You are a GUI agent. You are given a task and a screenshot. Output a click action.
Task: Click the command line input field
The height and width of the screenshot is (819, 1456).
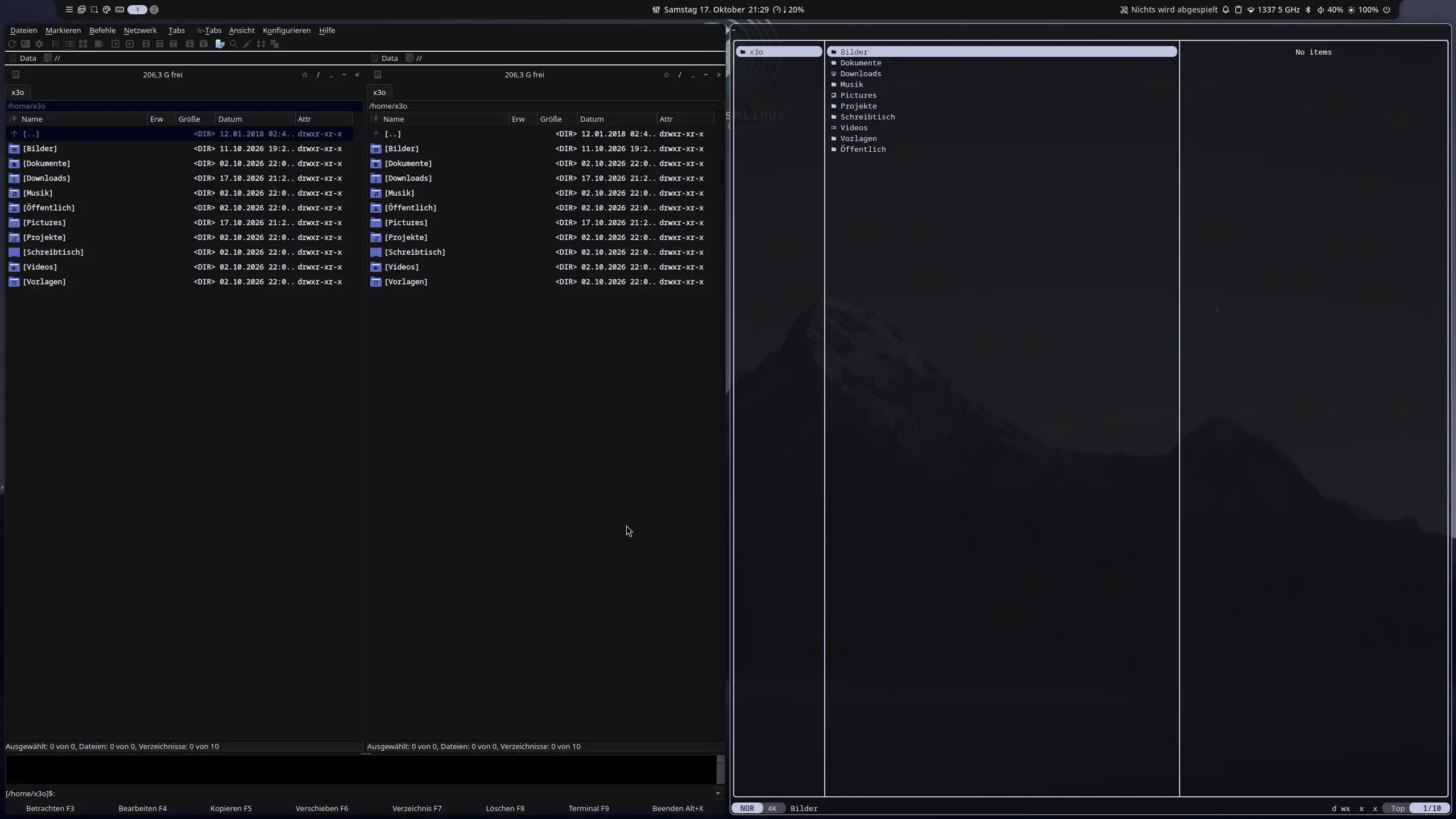(x=384, y=793)
